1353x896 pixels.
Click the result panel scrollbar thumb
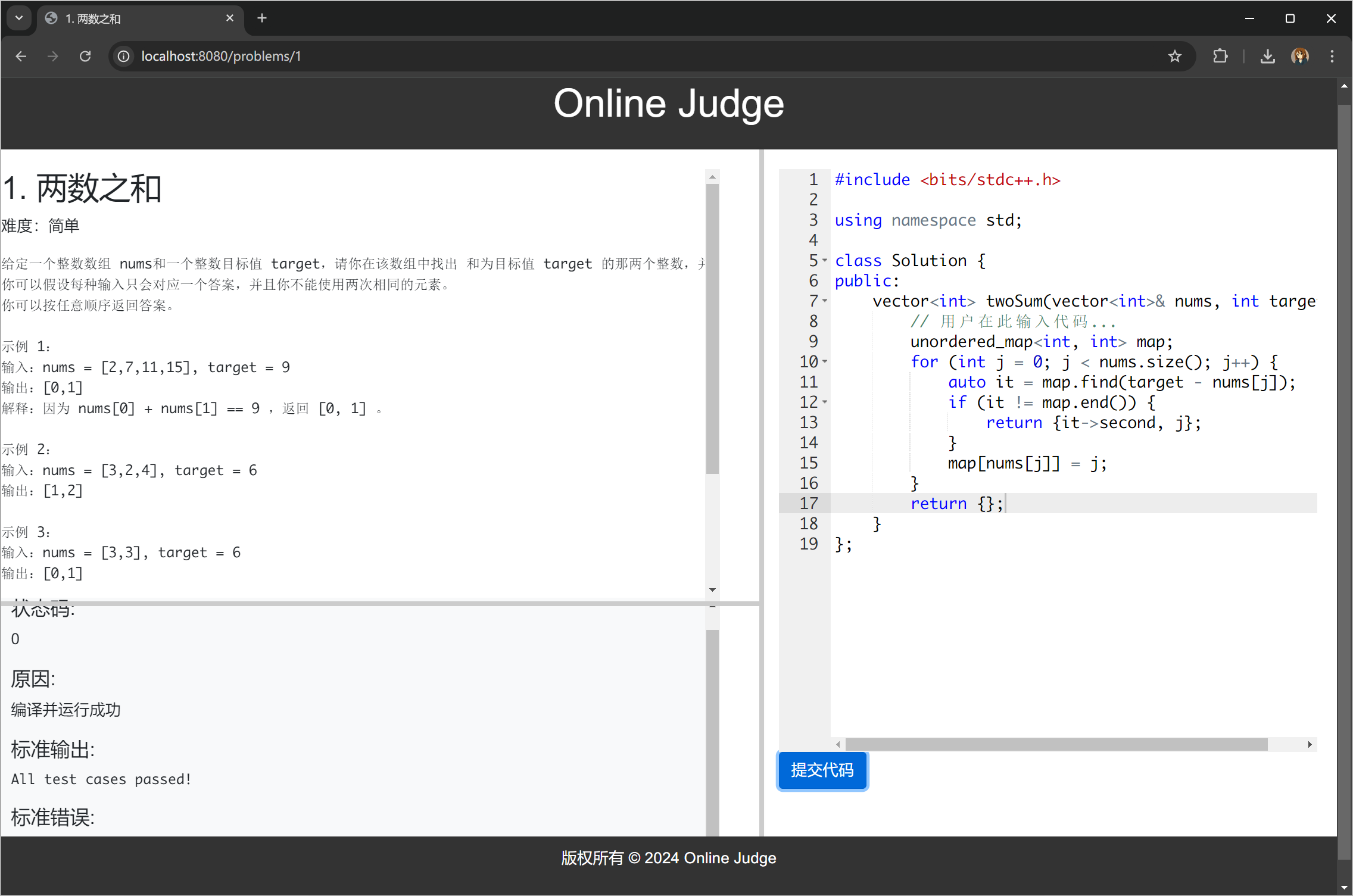pos(712,733)
